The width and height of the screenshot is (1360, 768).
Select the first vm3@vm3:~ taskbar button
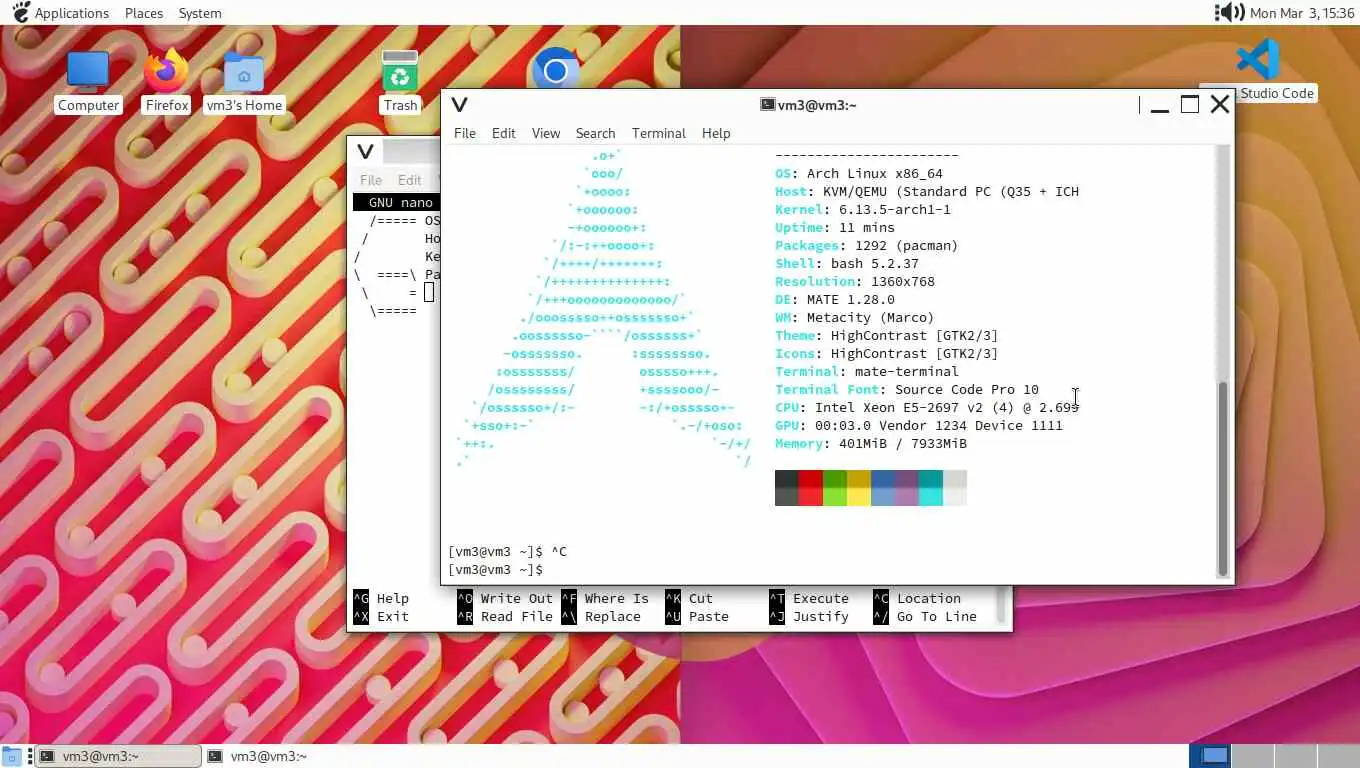pyautogui.click(x=118, y=756)
